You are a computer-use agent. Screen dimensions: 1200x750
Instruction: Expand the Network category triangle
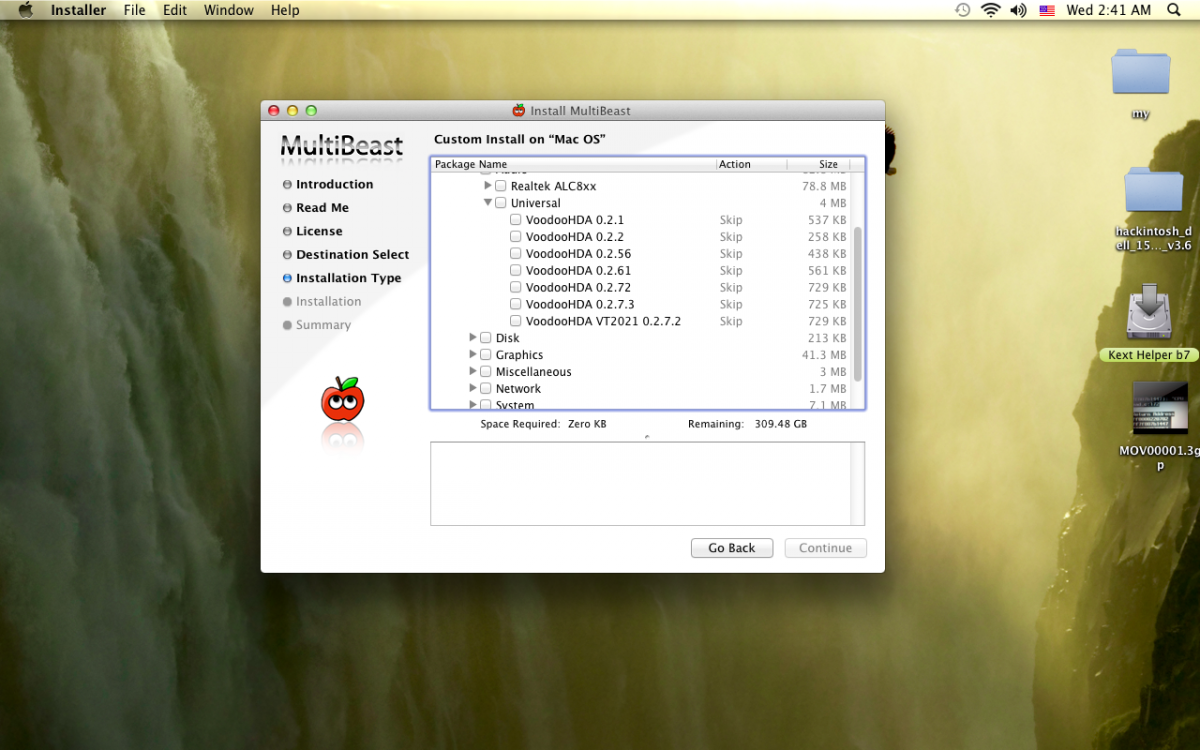click(473, 388)
